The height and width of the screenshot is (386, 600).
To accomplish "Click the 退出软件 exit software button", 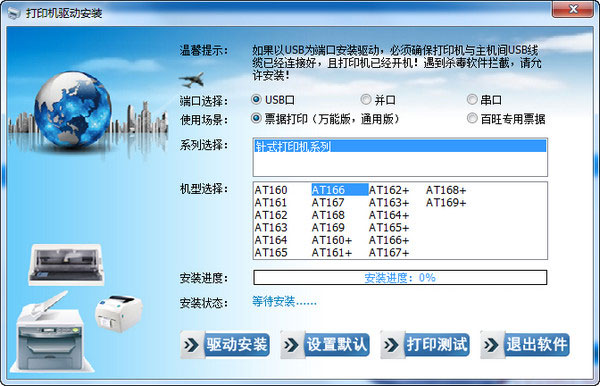I will [525, 345].
